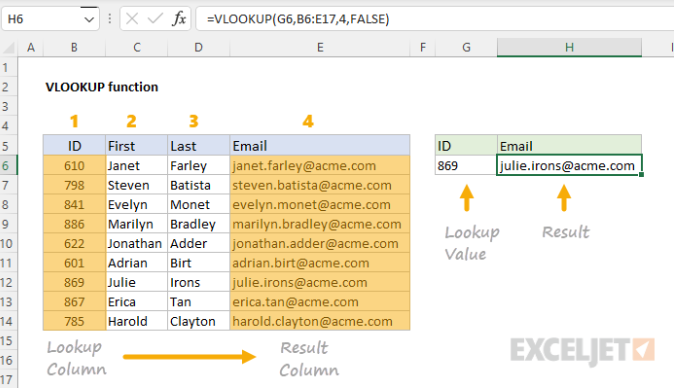
Task: Click cell with ID 622
Action: pyautogui.click(x=74, y=244)
